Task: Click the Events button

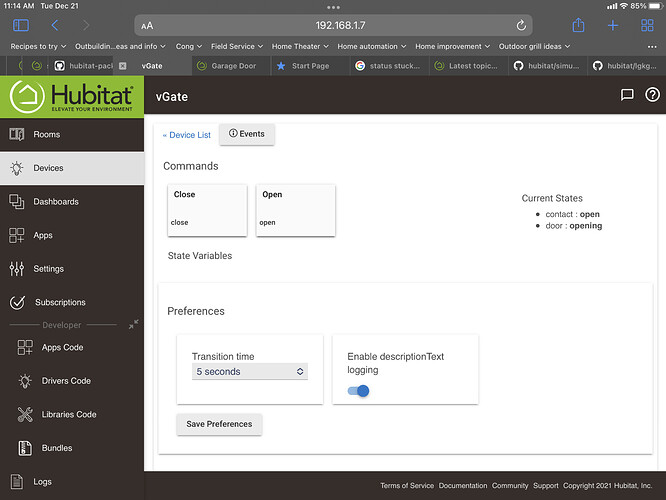Action: 247,134
